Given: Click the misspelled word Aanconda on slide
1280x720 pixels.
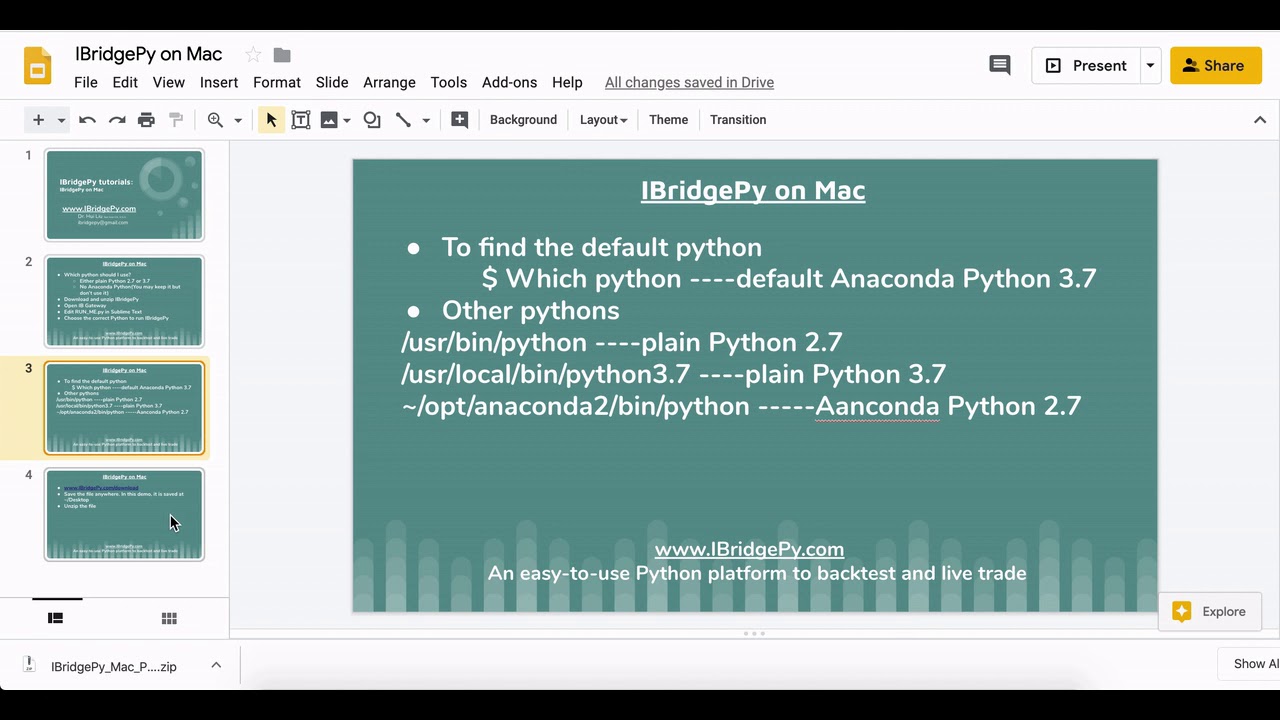Looking at the screenshot, I should (877, 406).
